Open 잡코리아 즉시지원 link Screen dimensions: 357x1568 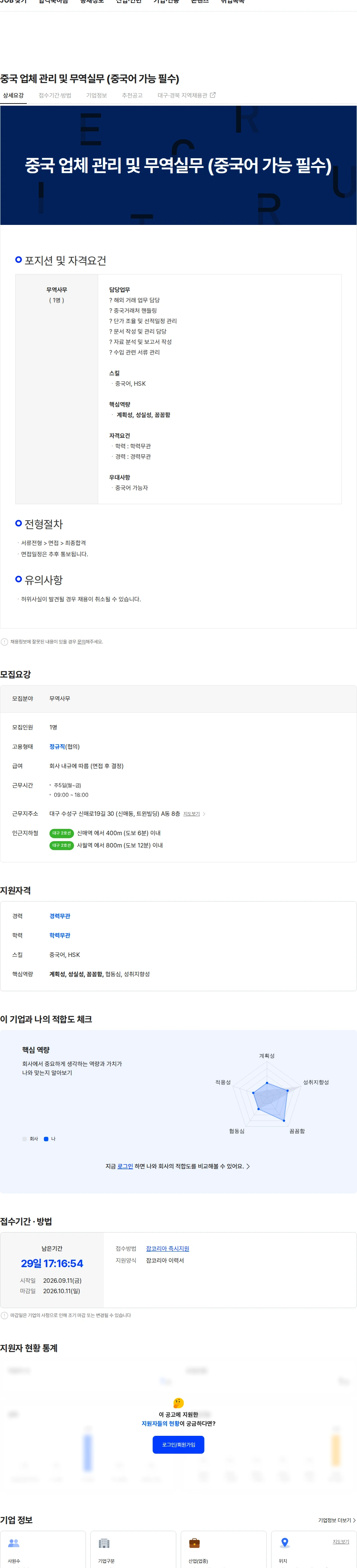[167, 1249]
